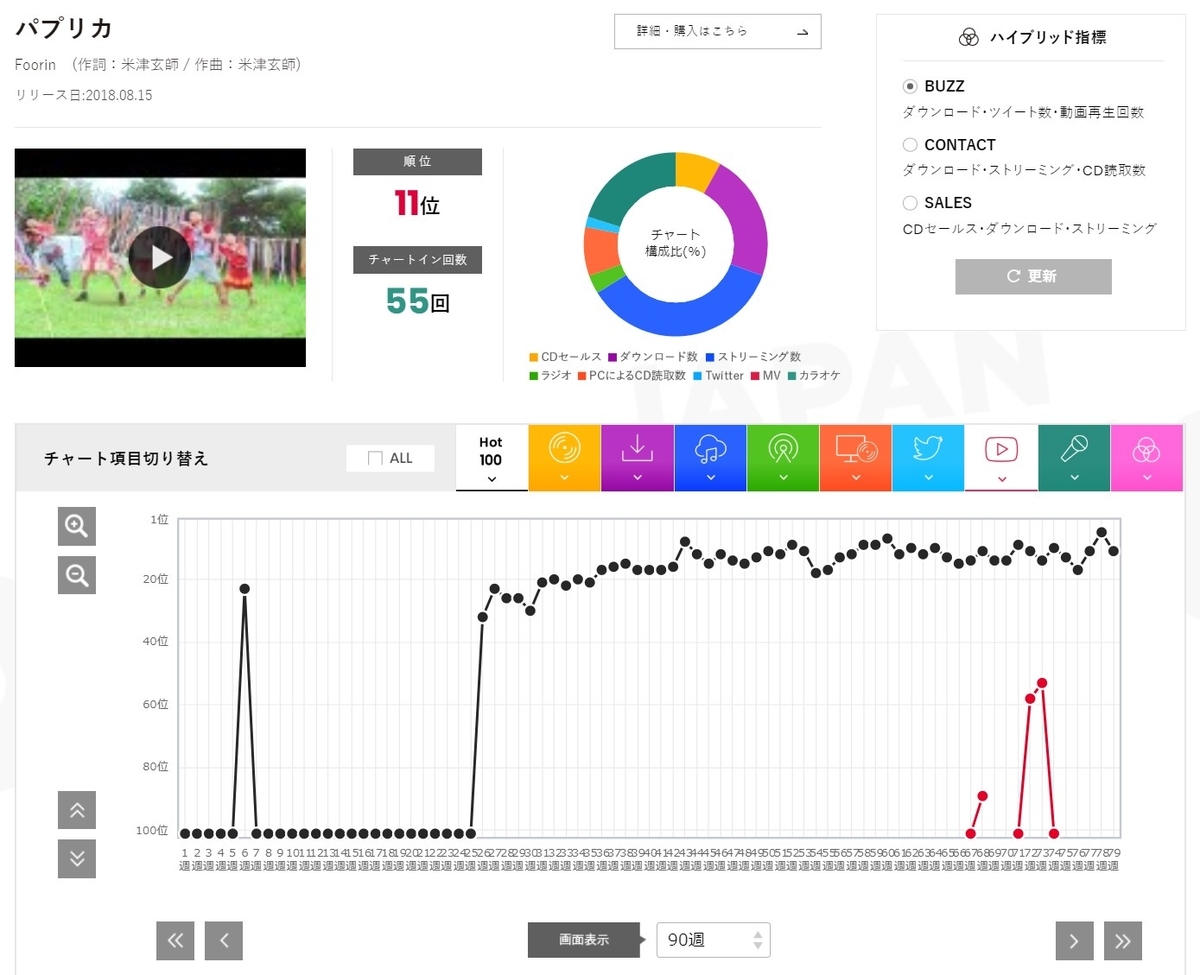Jump to latest weeks with double-right arrow
This screenshot has height=975, width=1200.
[x=1123, y=940]
